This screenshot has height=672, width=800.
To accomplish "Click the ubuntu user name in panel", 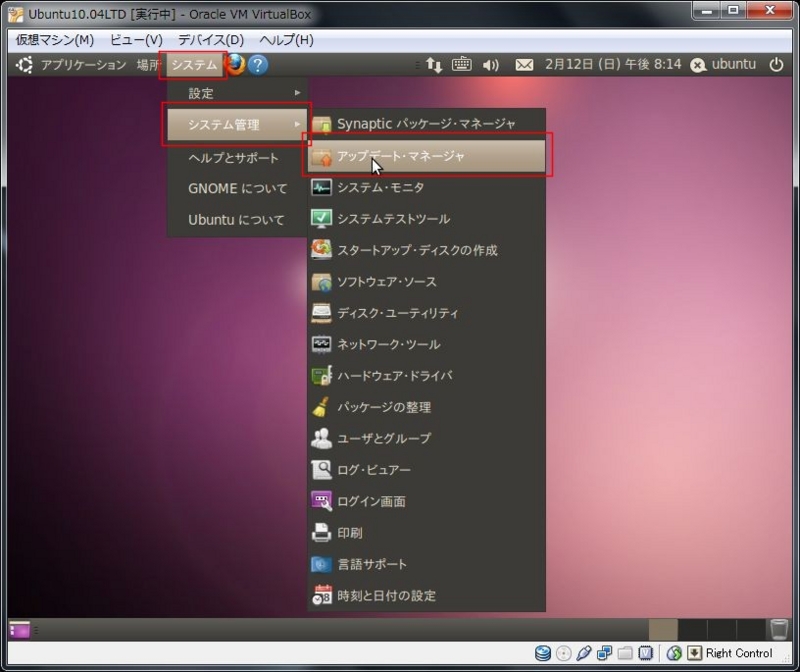I will pos(734,64).
